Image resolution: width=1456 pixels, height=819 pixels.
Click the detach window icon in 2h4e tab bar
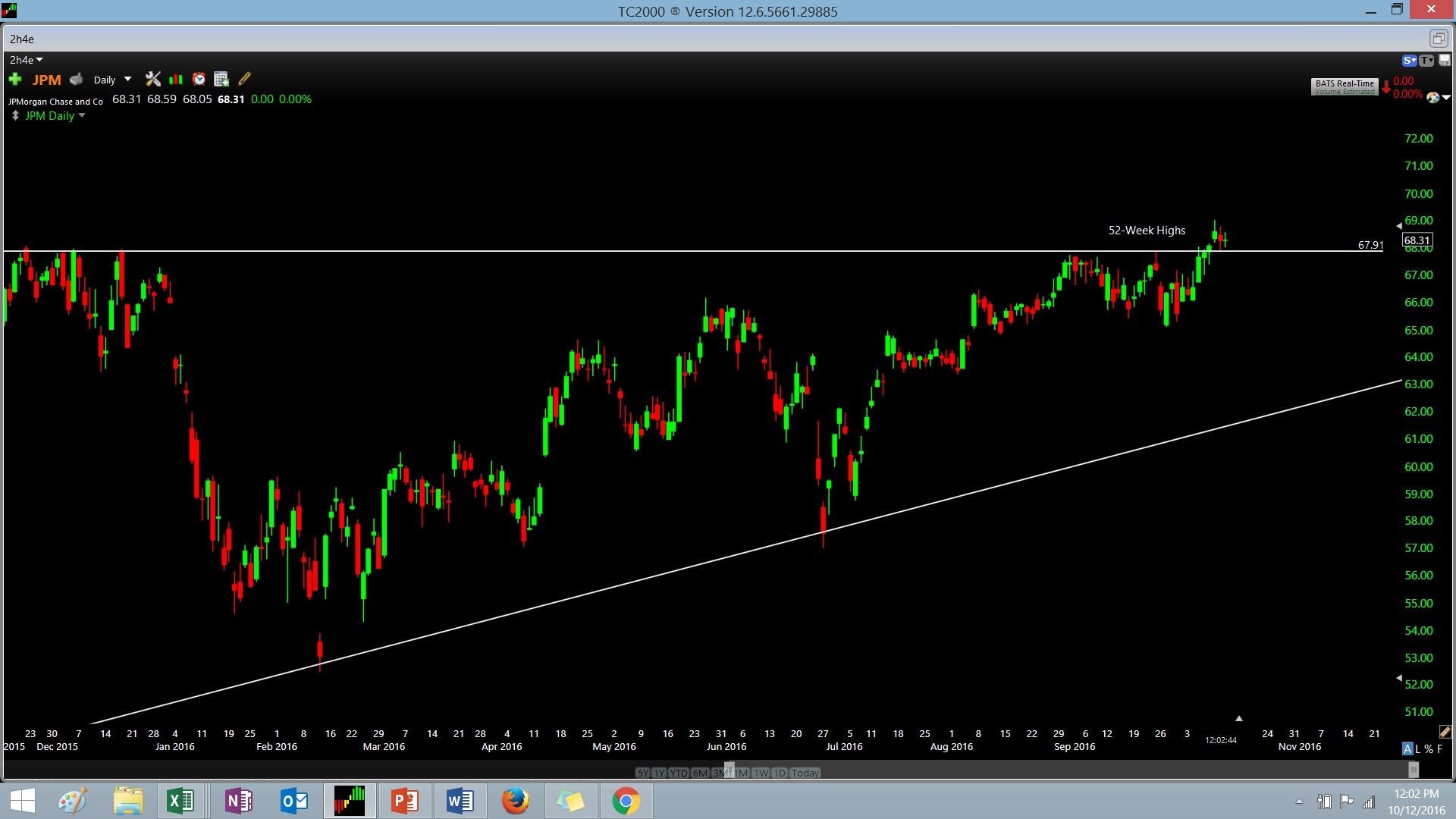tap(1438, 39)
